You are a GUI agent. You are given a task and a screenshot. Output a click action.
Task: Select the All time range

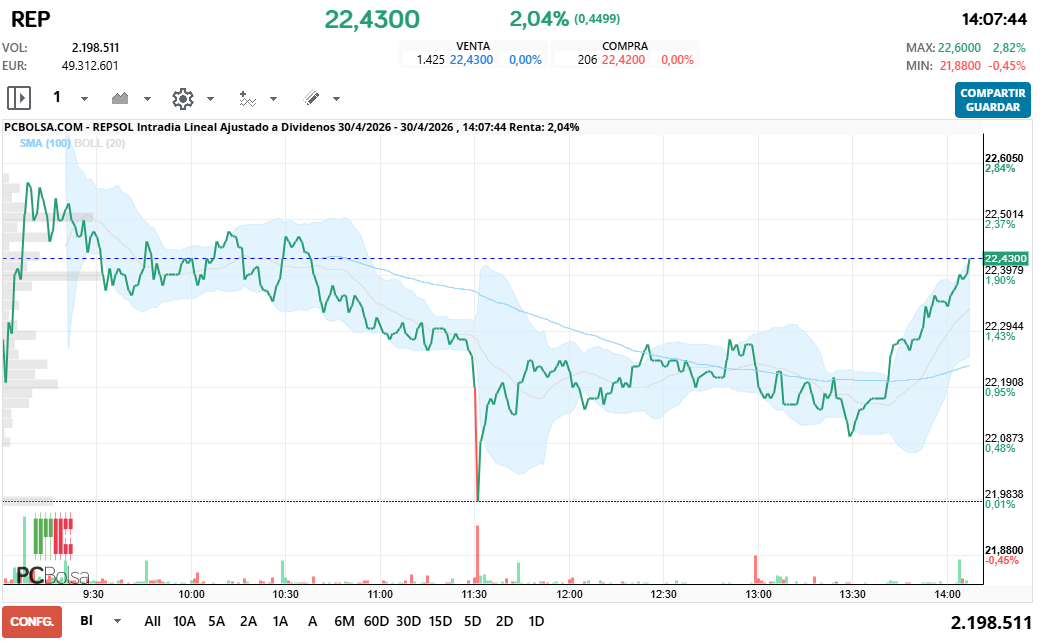click(153, 622)
